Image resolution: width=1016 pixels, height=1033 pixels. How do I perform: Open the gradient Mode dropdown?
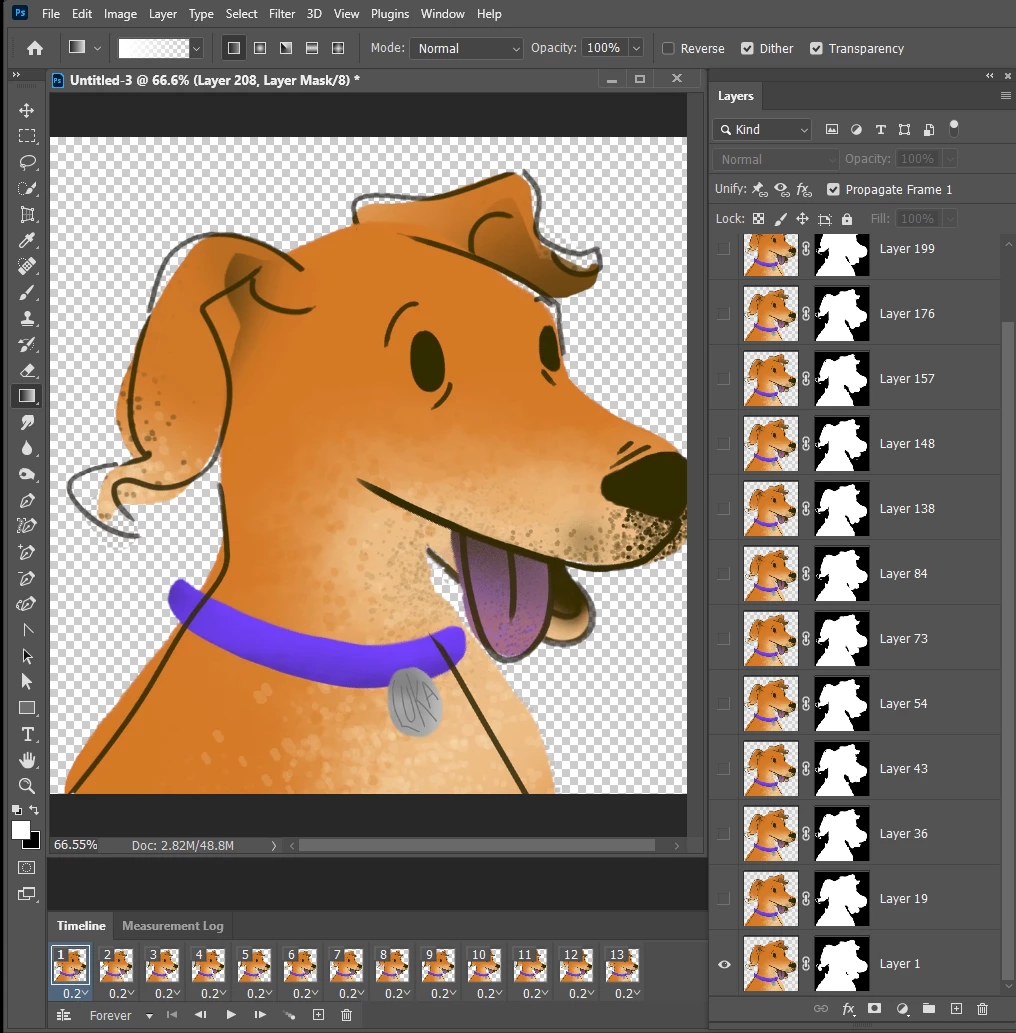466,49
